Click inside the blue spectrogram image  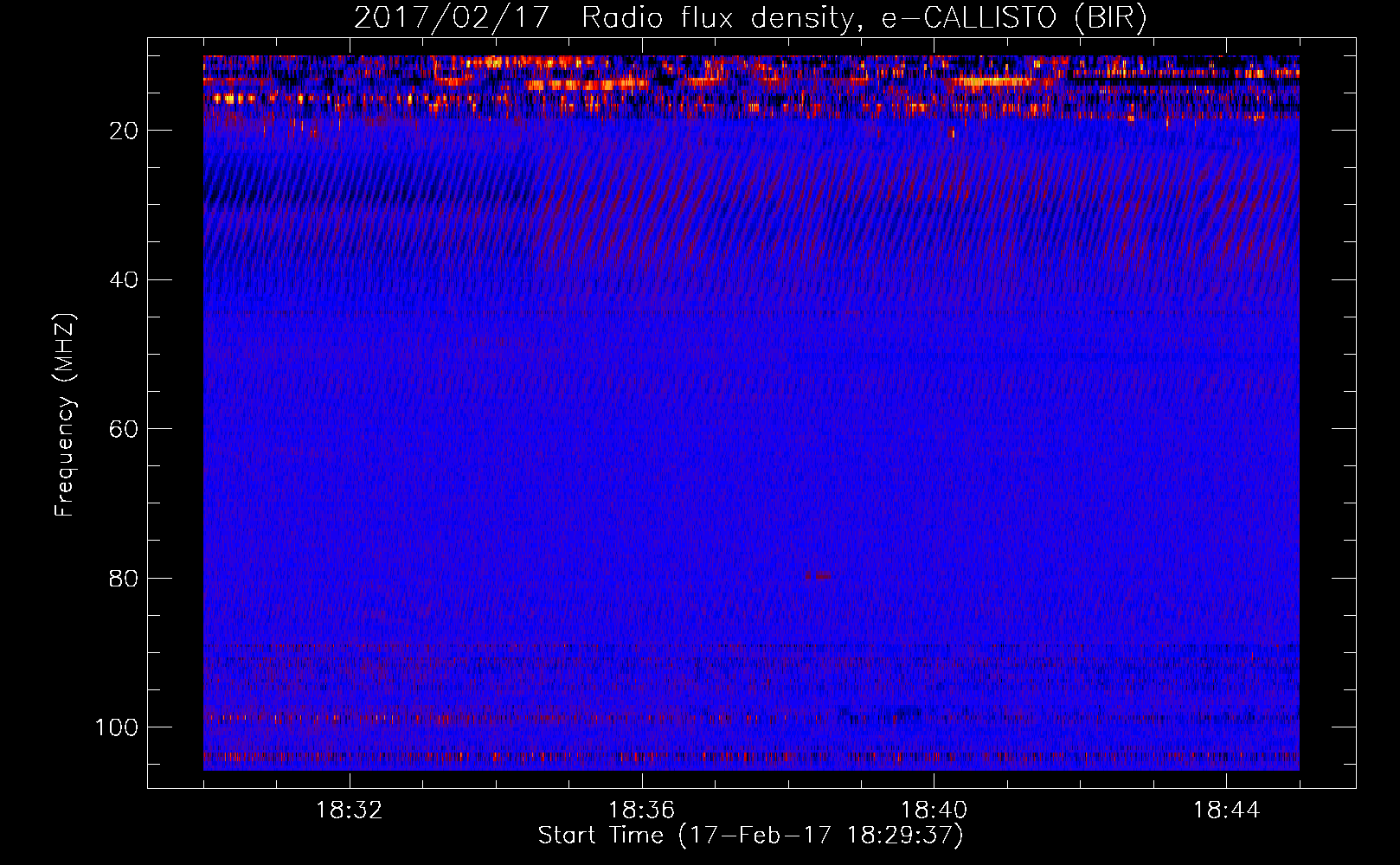coord(751,413)
